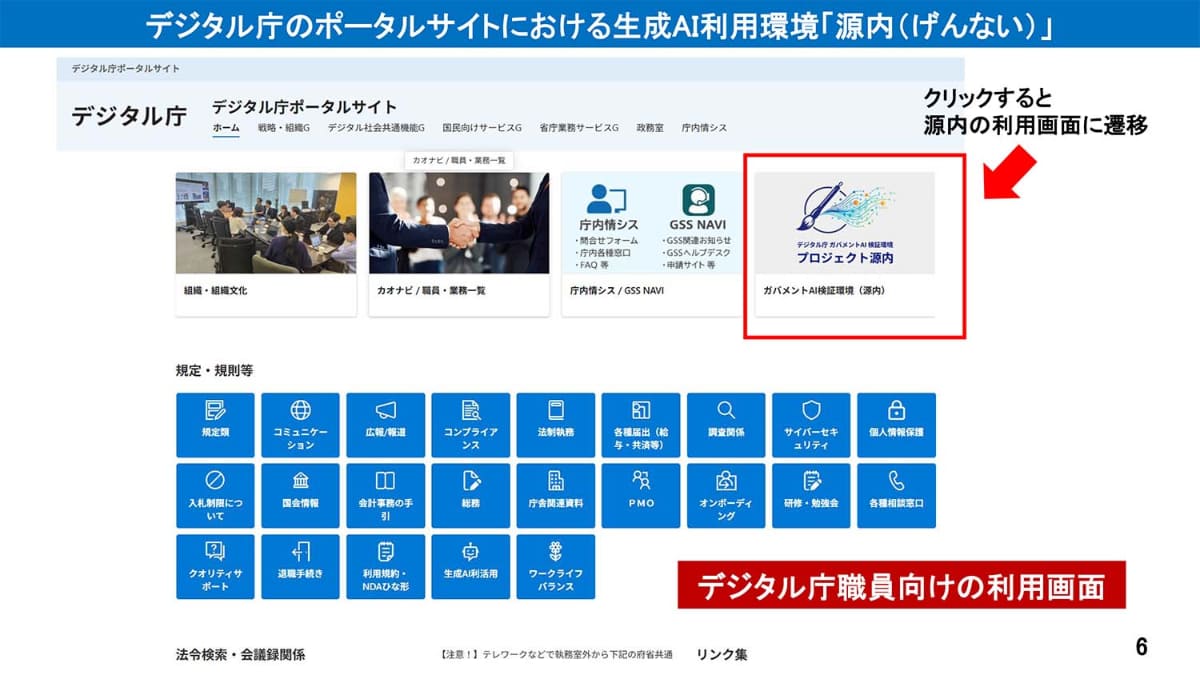Select the 庁内情シス navigation tab
This screenshot has width=1200, height=675.
coord(704,128)
